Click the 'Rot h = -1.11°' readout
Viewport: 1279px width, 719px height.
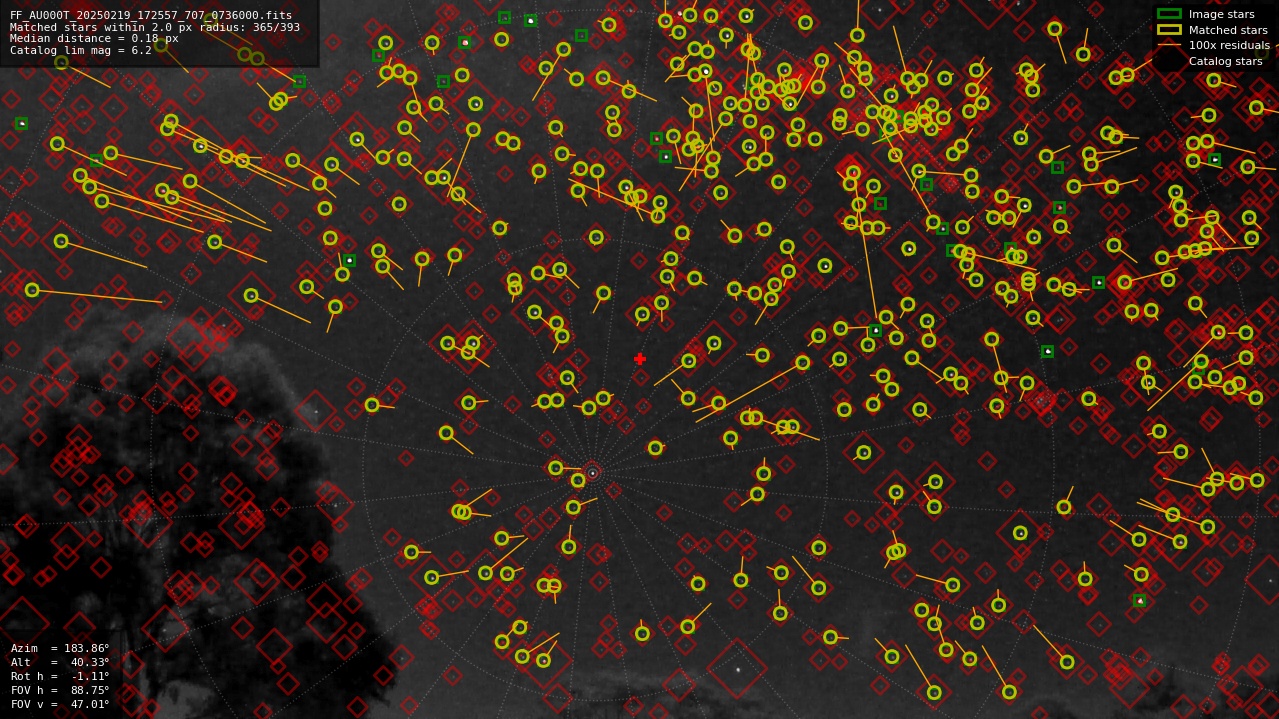coord(60,677)
